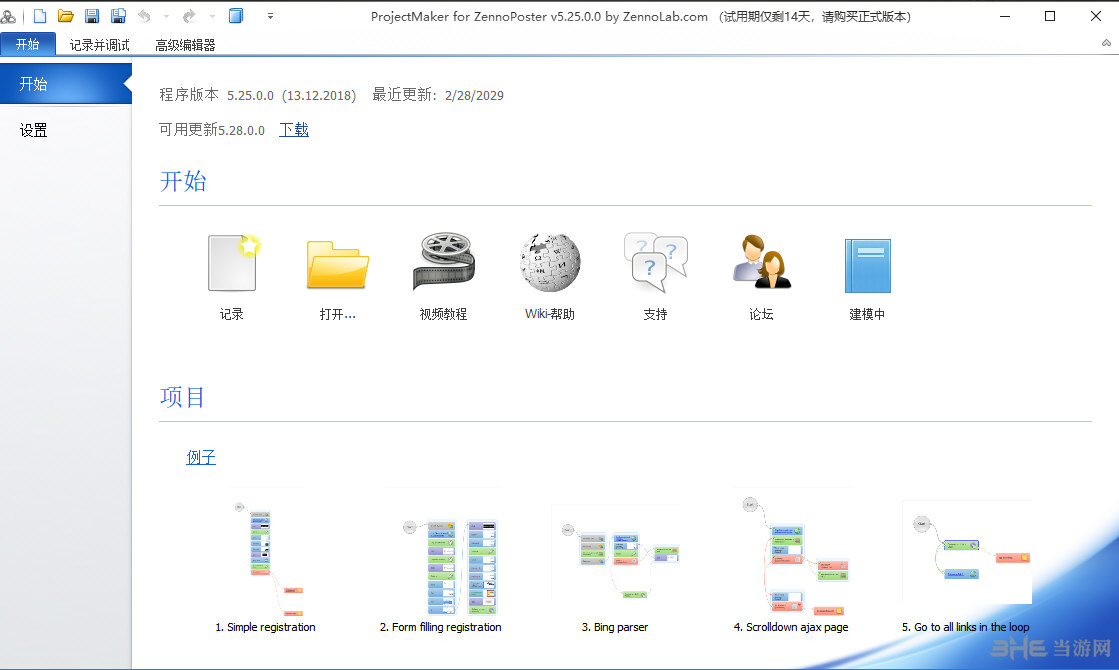Maximize the ProjectMaker window

coord(1050,16)
